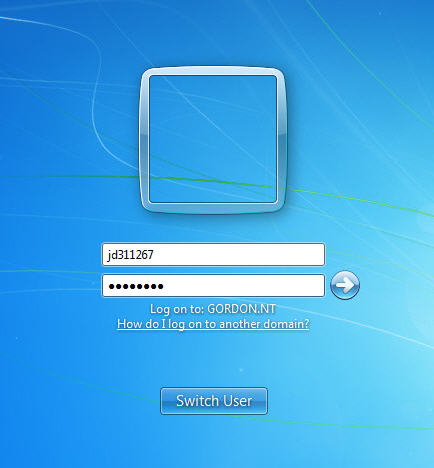Click the 'Log on to: GORDON.NT' text
This screenshot has width=434, height=468.
(x=213, y=309)
